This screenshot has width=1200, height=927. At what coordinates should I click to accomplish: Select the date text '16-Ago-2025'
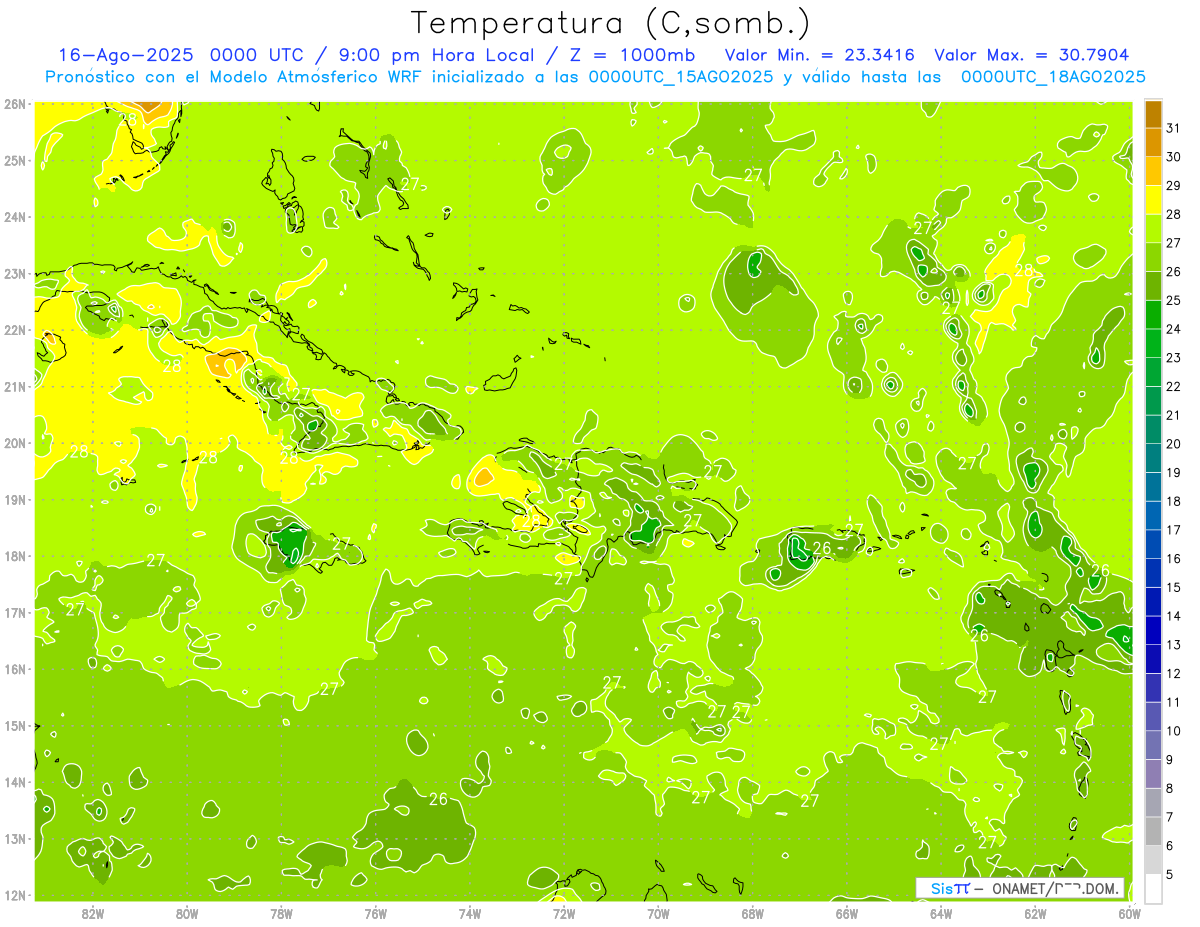(x=127, y=55)
